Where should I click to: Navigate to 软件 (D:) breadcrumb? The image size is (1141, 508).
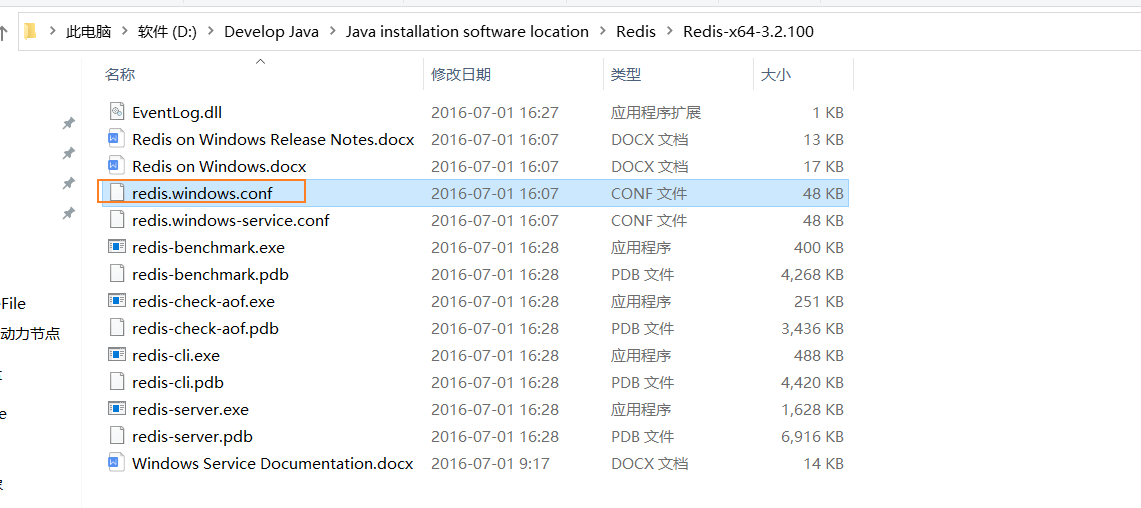pyautogui.click(x=167, y=32)
